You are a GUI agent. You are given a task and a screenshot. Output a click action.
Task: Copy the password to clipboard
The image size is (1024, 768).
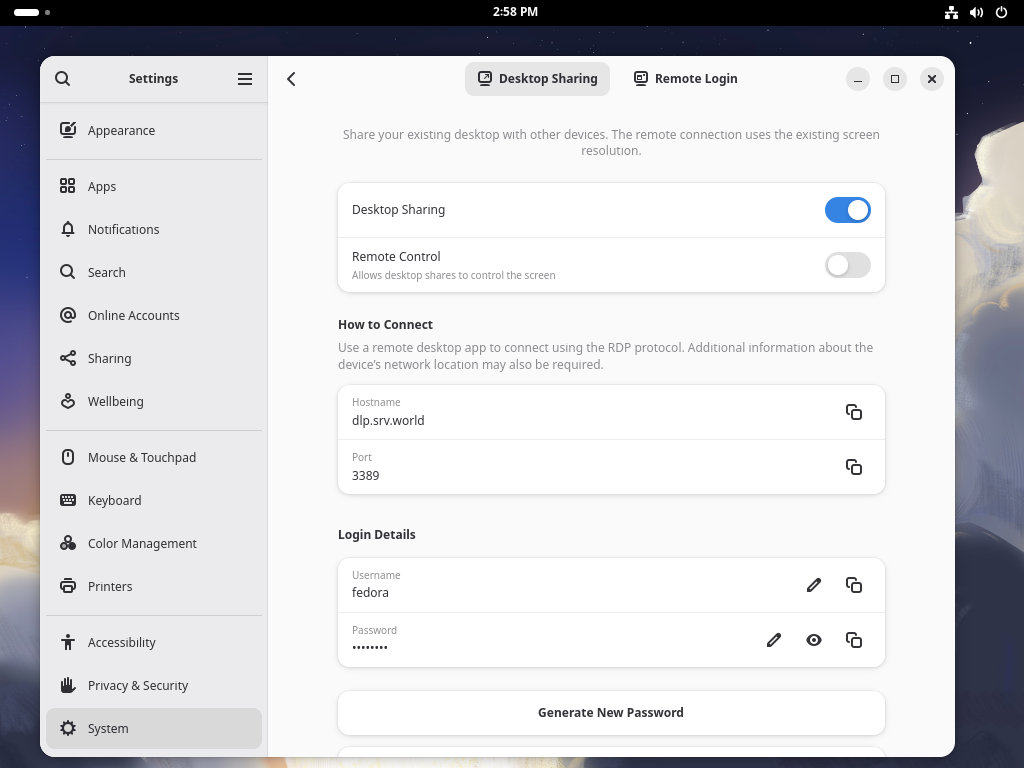(855, 639)
